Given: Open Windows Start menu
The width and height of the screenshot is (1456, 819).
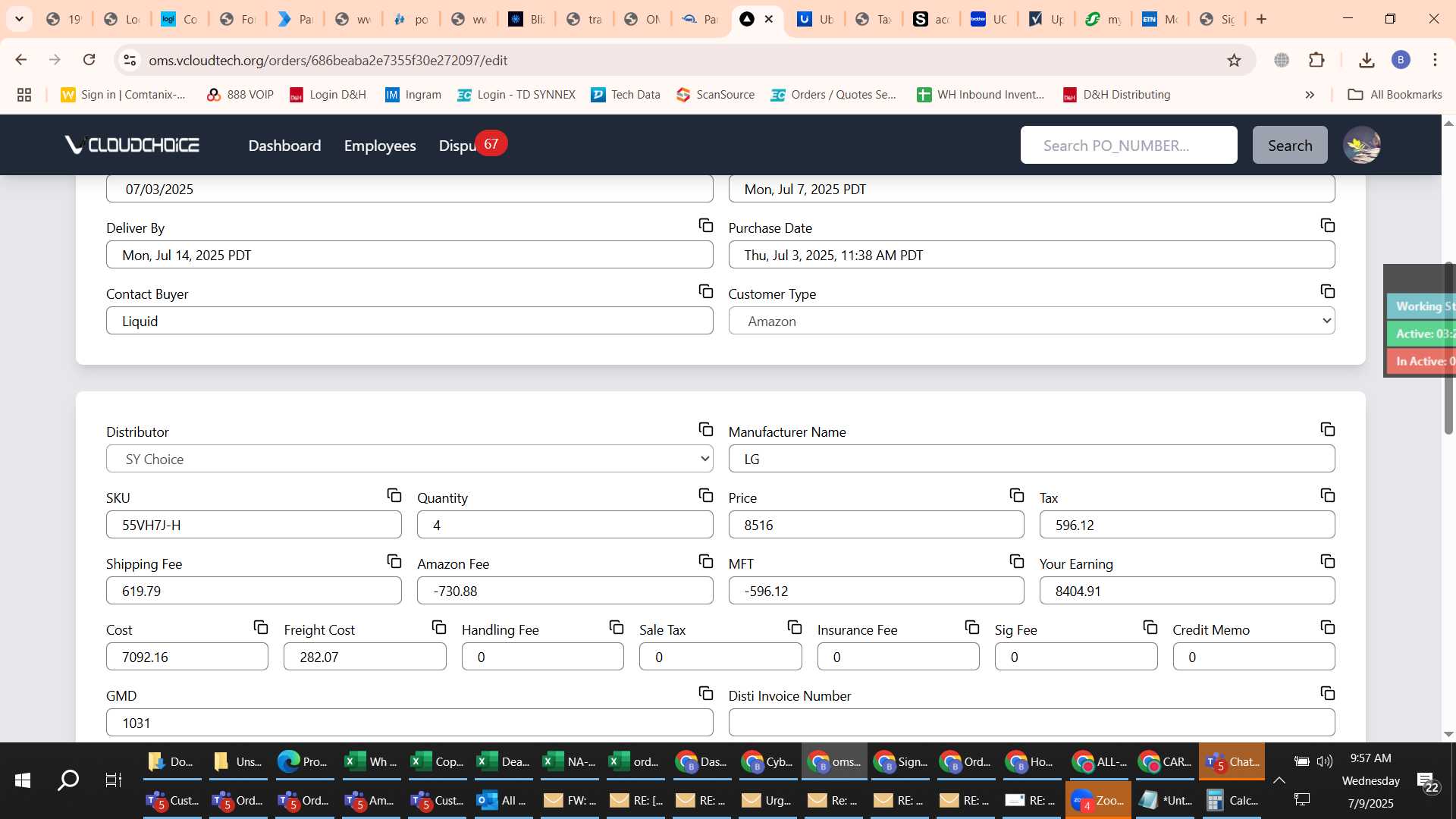Looking at the screenshot, I should [23, 780].
